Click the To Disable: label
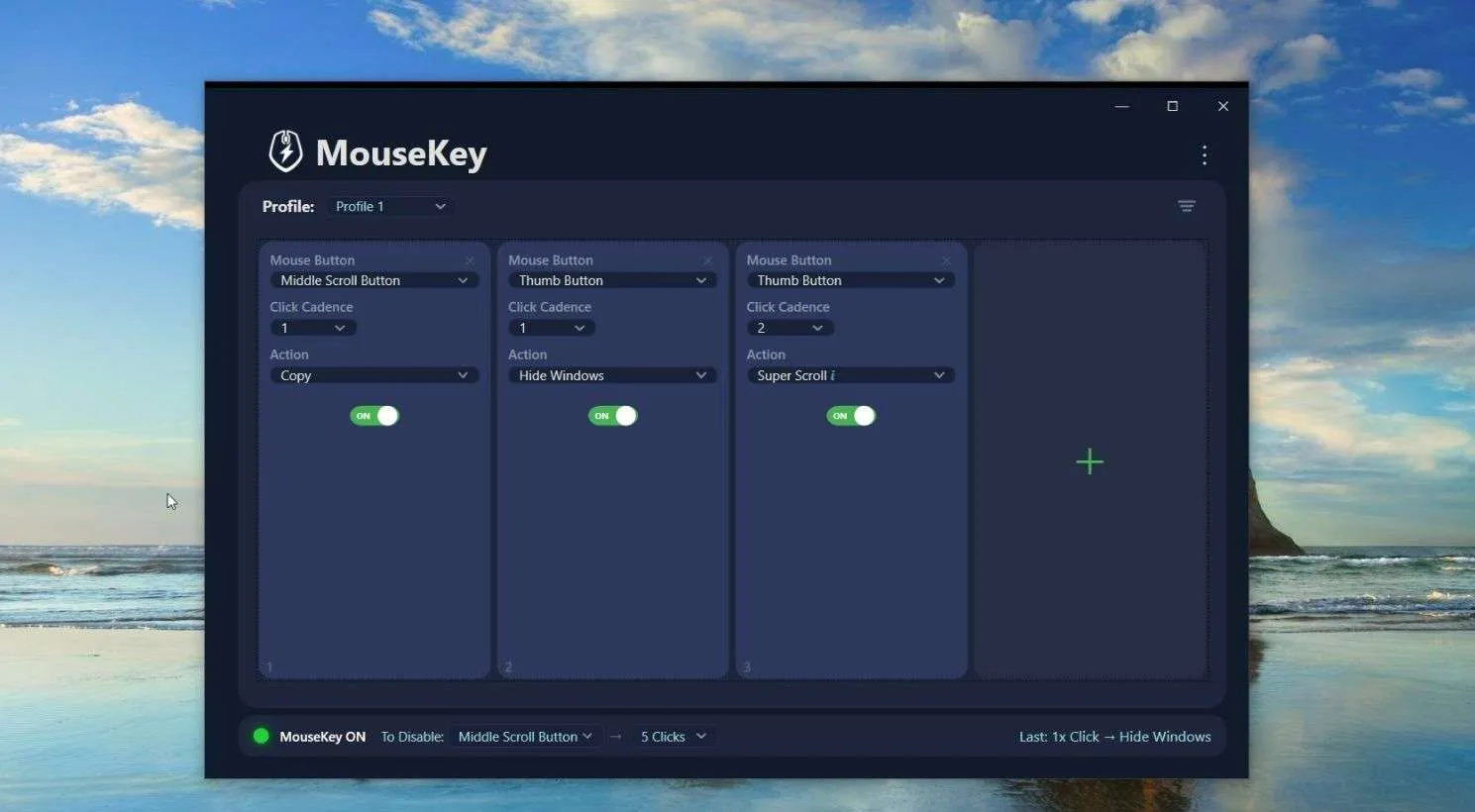This screenshot has height=812, width=1475. pos(412,737)
